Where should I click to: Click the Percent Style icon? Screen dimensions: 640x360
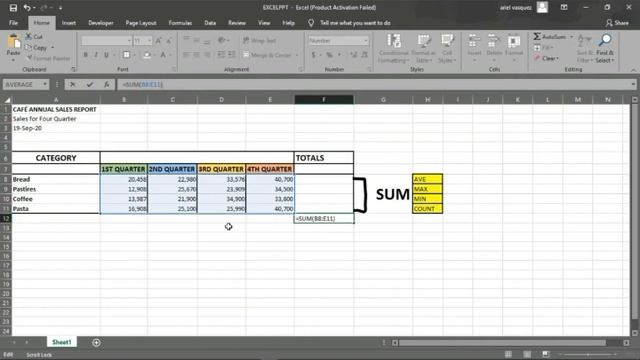[329, 55]
